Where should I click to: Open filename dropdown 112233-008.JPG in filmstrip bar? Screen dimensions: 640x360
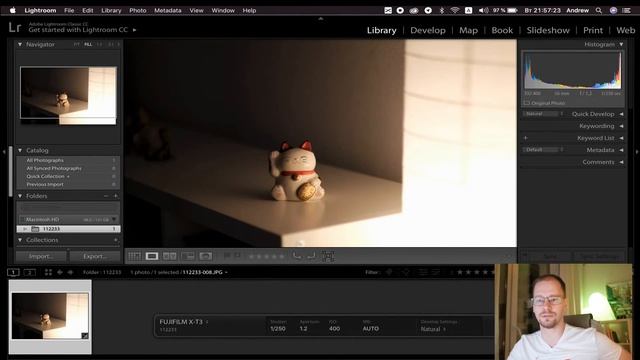[205, 272]
